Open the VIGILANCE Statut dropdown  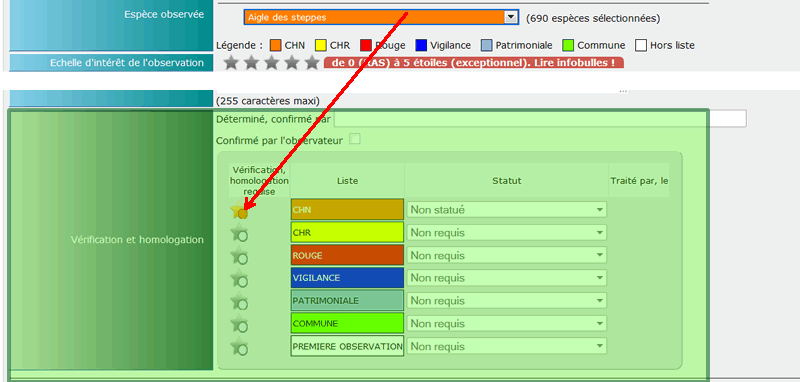click(x=507, y=278)
